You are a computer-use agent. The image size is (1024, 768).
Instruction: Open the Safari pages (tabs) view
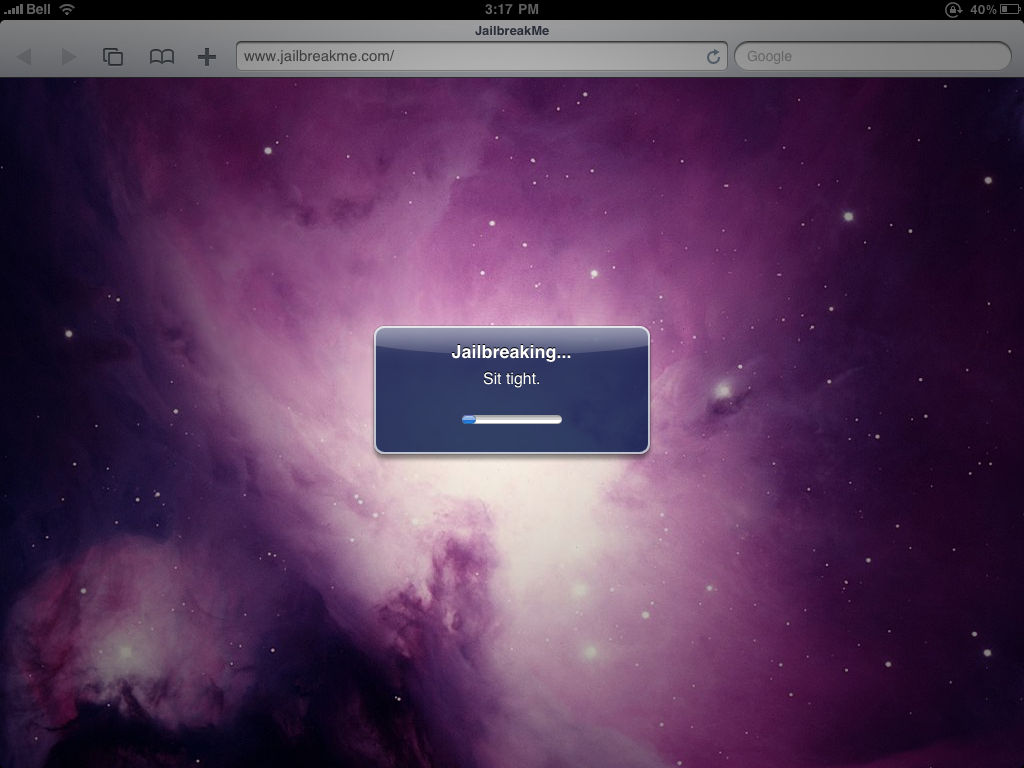tap(113, 57)
